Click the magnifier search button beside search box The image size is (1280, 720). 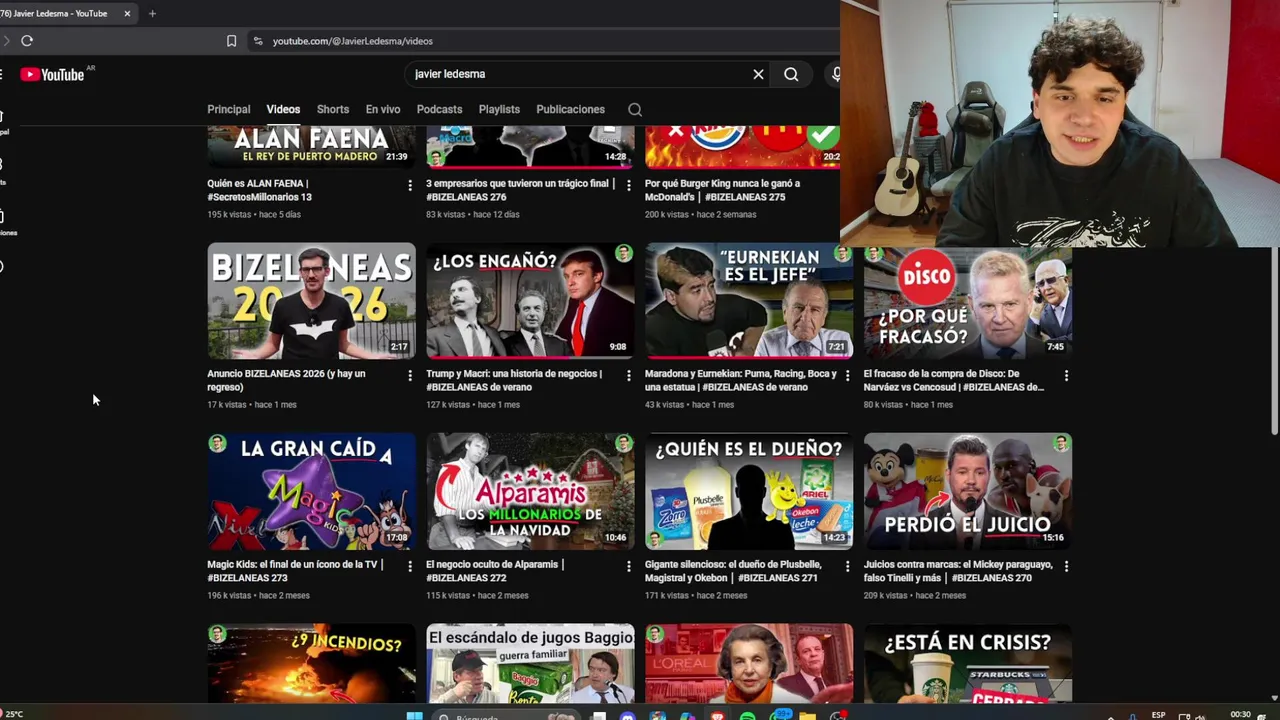click(791, 74)
